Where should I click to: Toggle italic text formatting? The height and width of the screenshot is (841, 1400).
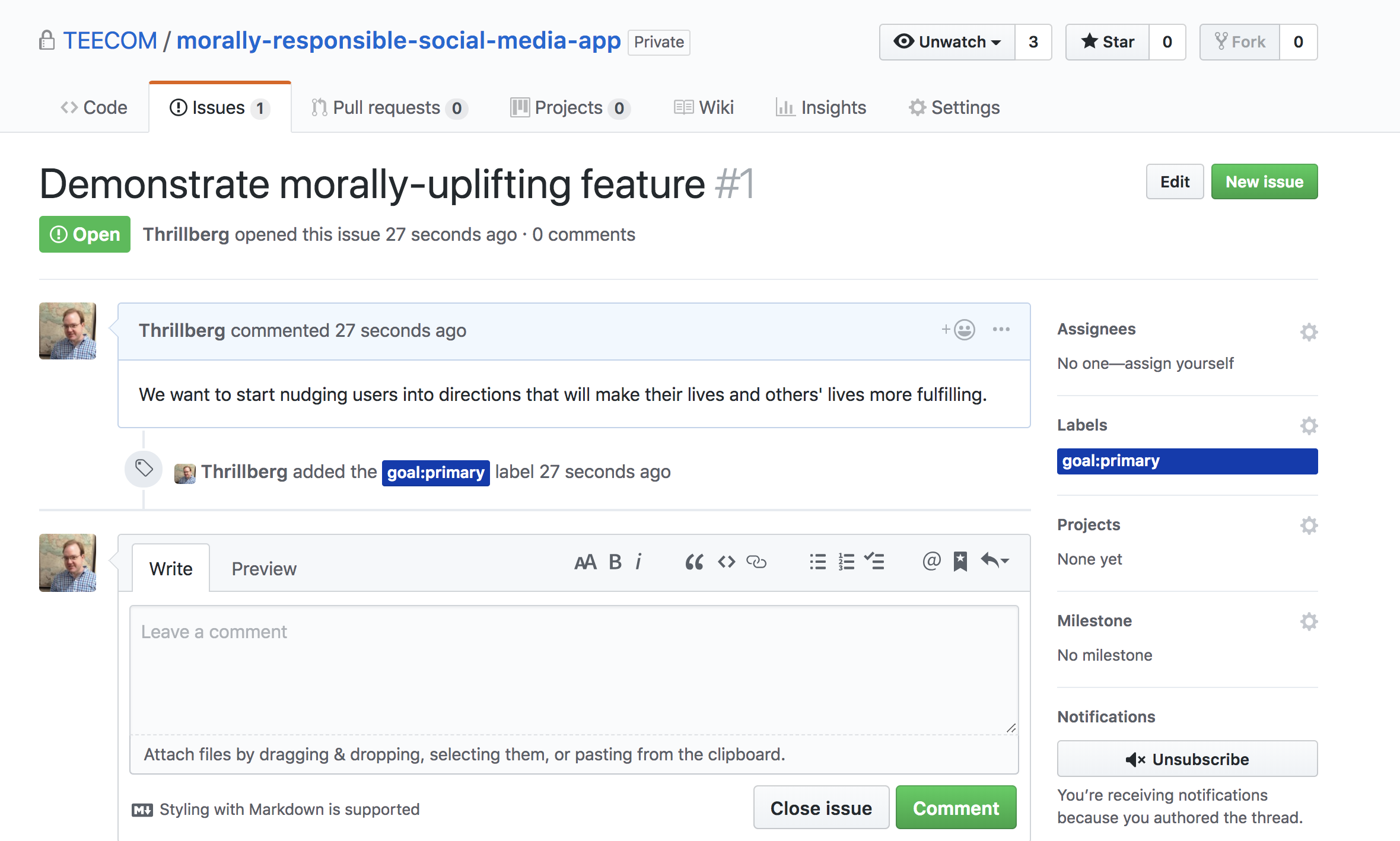tap(638, 562)
